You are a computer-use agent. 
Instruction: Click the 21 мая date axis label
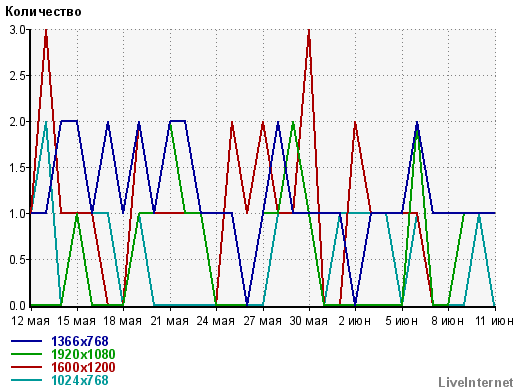[170, 321]
